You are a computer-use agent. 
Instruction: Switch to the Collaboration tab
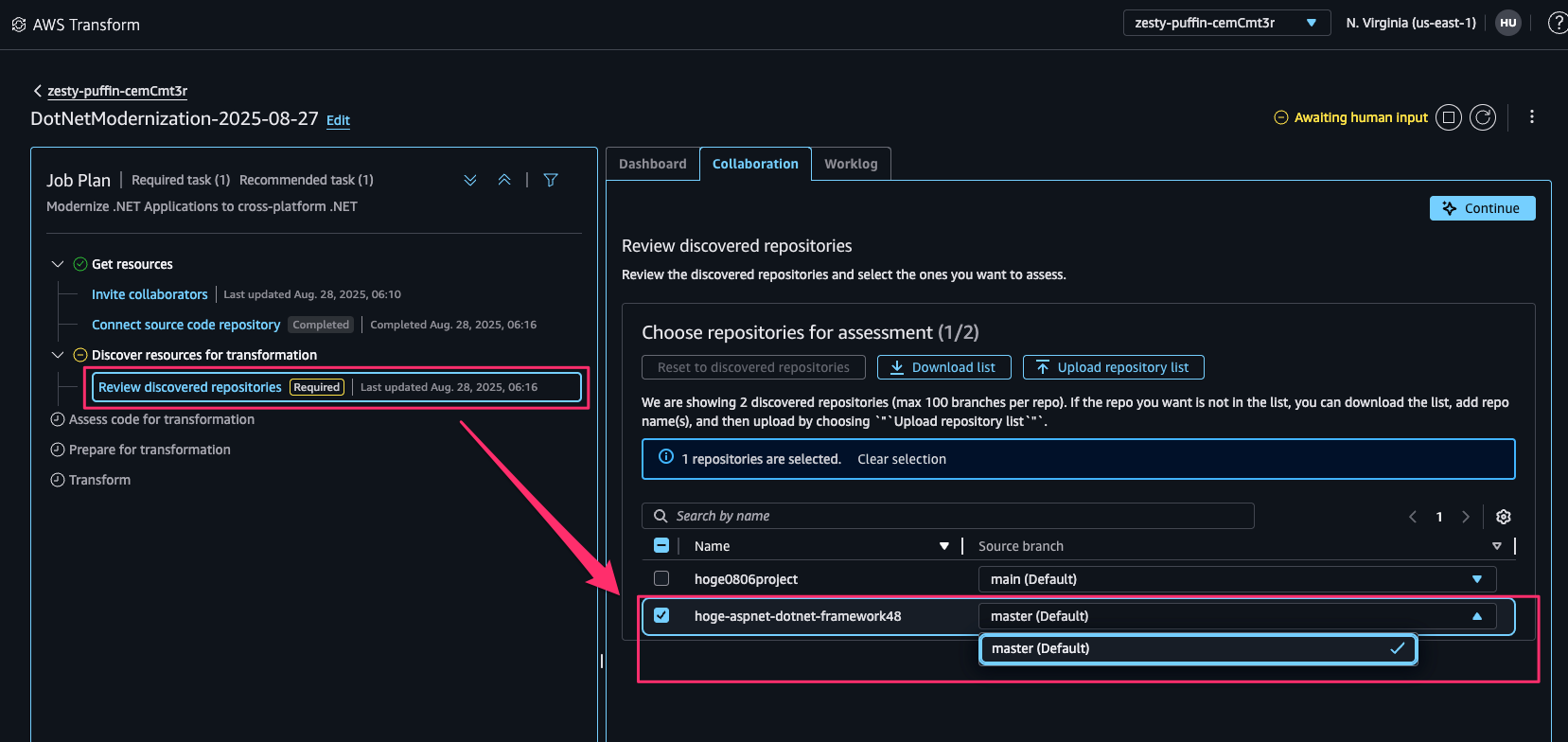755,164
